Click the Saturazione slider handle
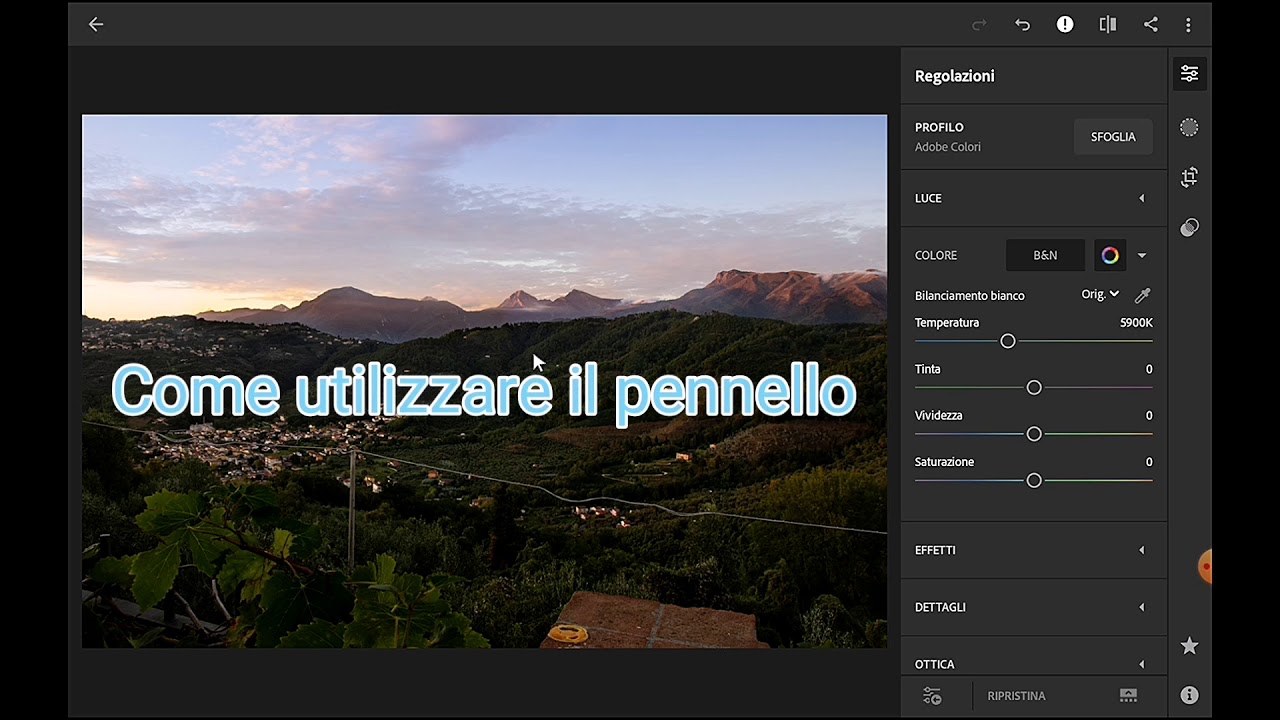Viewport: 1280px width, 720px height. coord(1034,480)
